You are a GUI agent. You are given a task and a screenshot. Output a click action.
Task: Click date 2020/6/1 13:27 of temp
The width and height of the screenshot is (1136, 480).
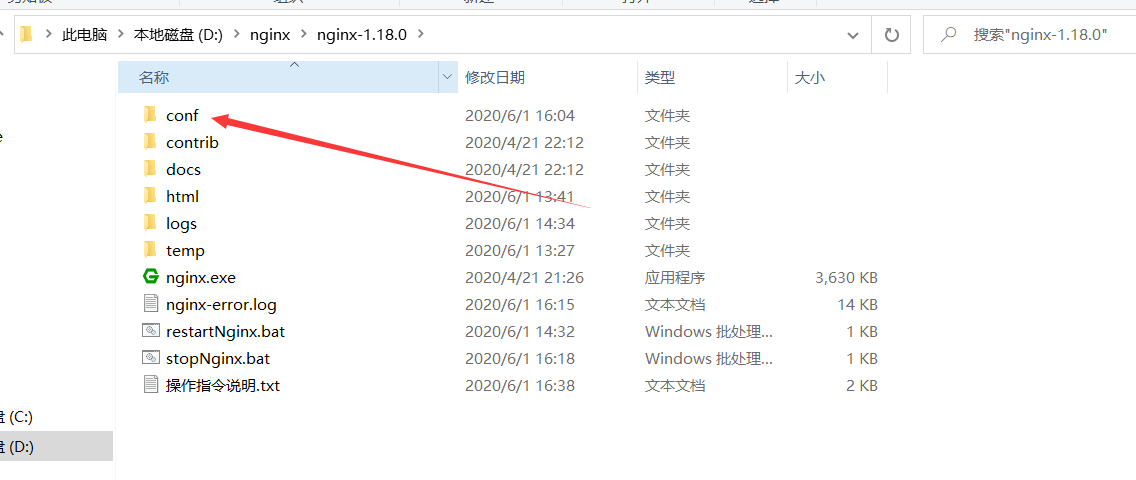[519, 250]
